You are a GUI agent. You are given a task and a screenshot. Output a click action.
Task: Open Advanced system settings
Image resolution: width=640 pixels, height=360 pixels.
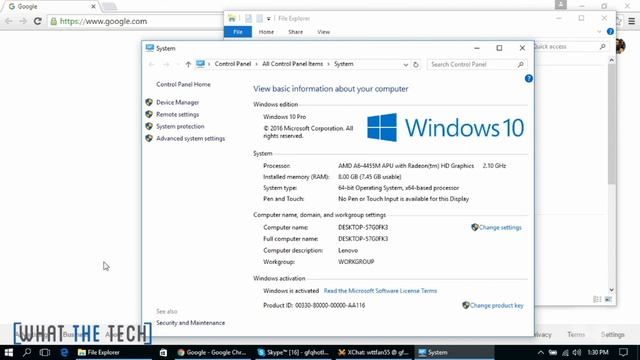(x=190, y=139)
